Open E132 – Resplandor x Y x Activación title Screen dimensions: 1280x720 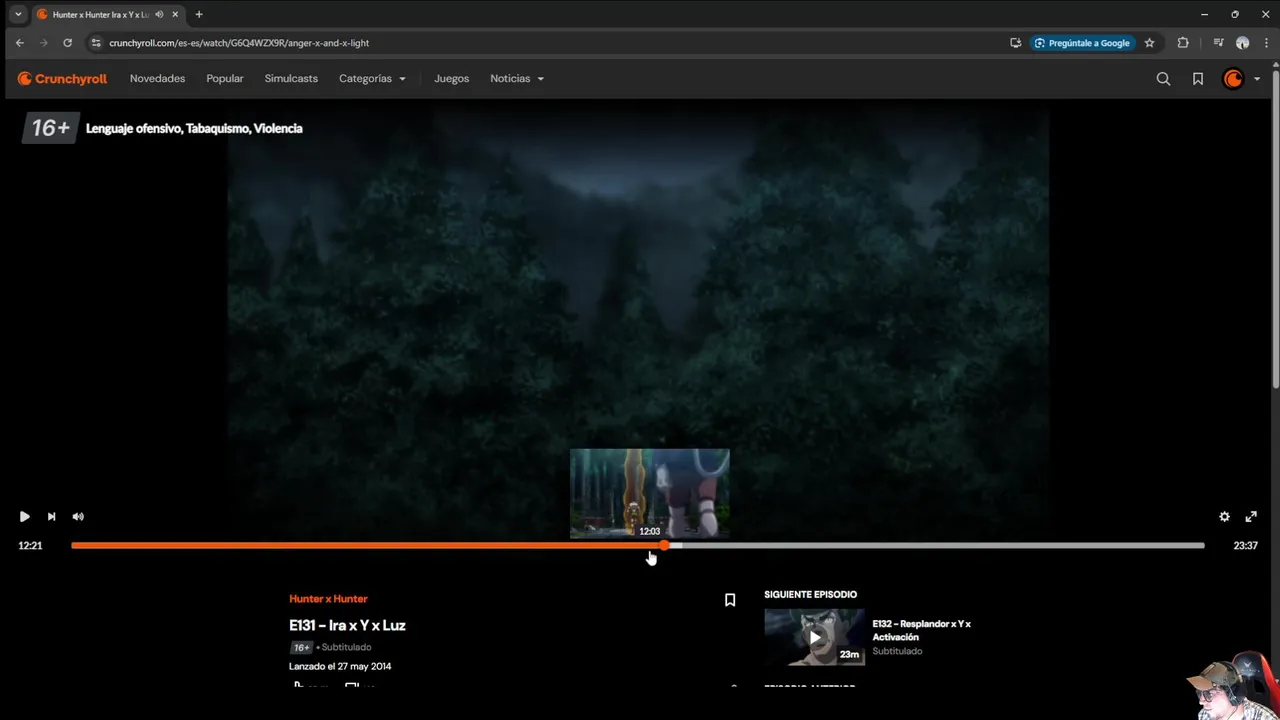(x=921, y=630)
